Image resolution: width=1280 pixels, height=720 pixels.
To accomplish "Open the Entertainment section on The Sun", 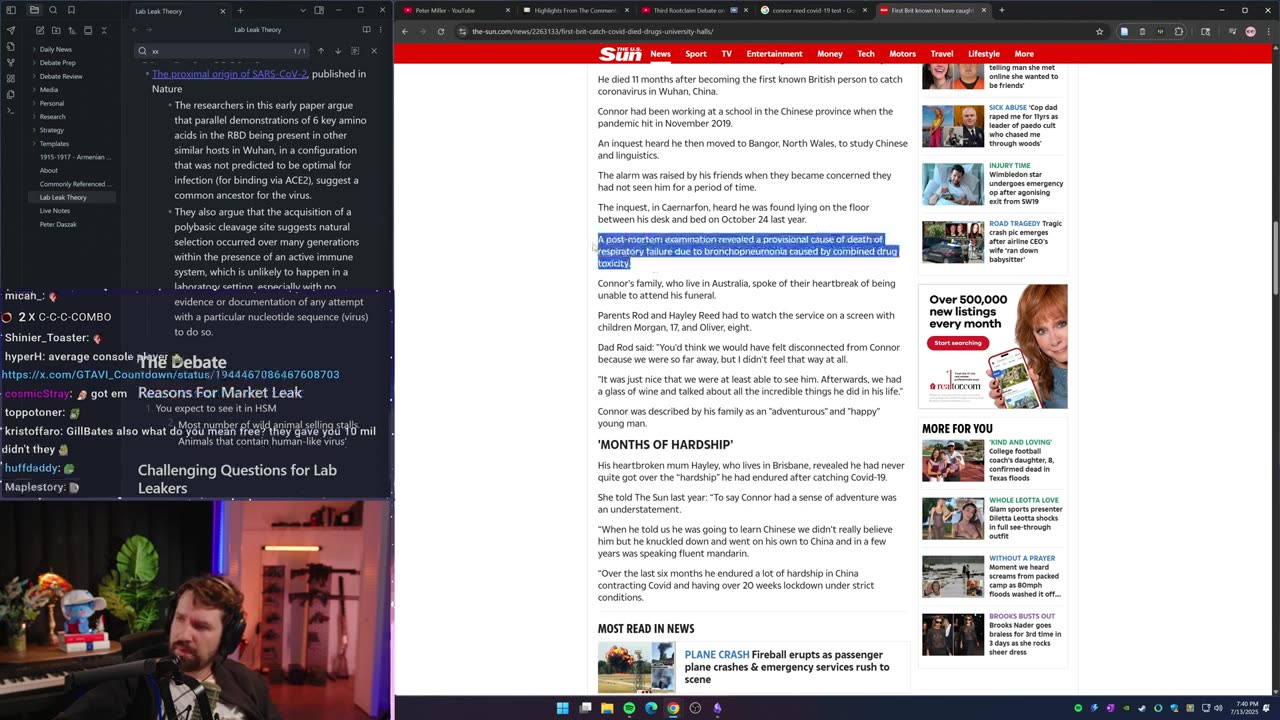I will [x=774, y=54].
